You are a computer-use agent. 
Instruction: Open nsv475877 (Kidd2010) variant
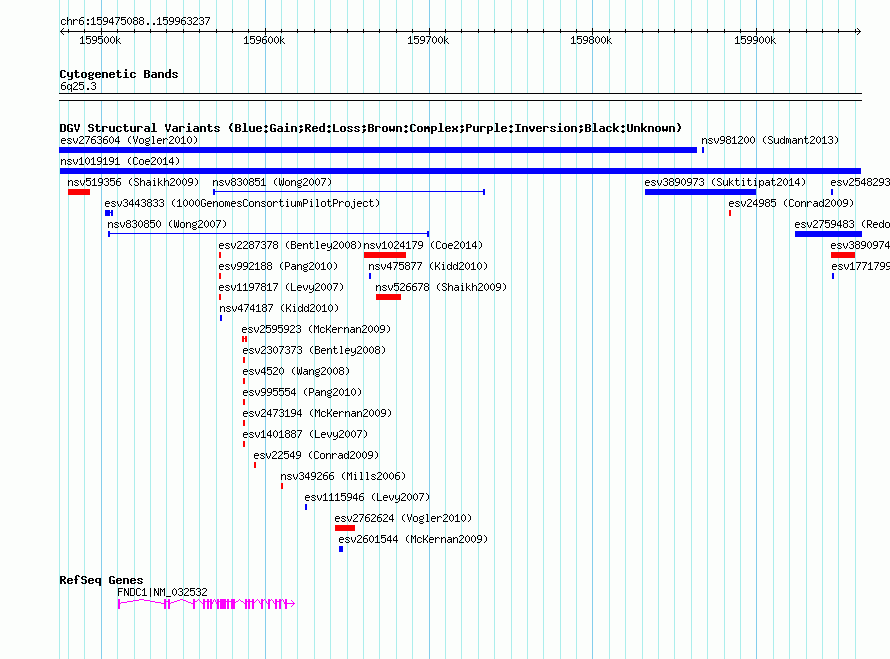click(428, 266)
